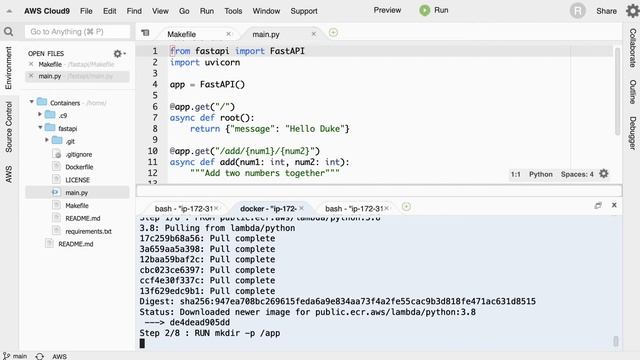Click the Preview button
The image size is (640, 360).
click(x=387, y=10)
